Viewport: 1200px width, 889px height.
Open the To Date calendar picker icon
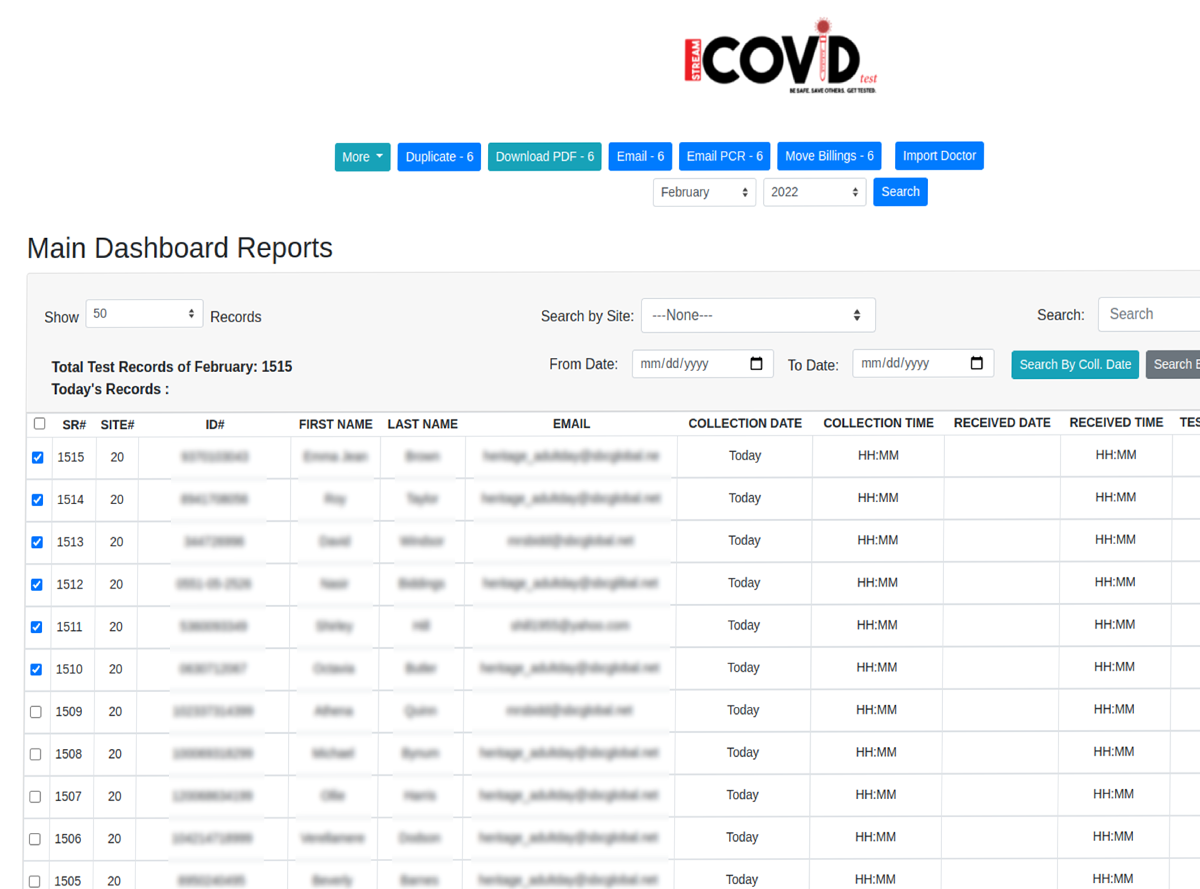[977, 364]
